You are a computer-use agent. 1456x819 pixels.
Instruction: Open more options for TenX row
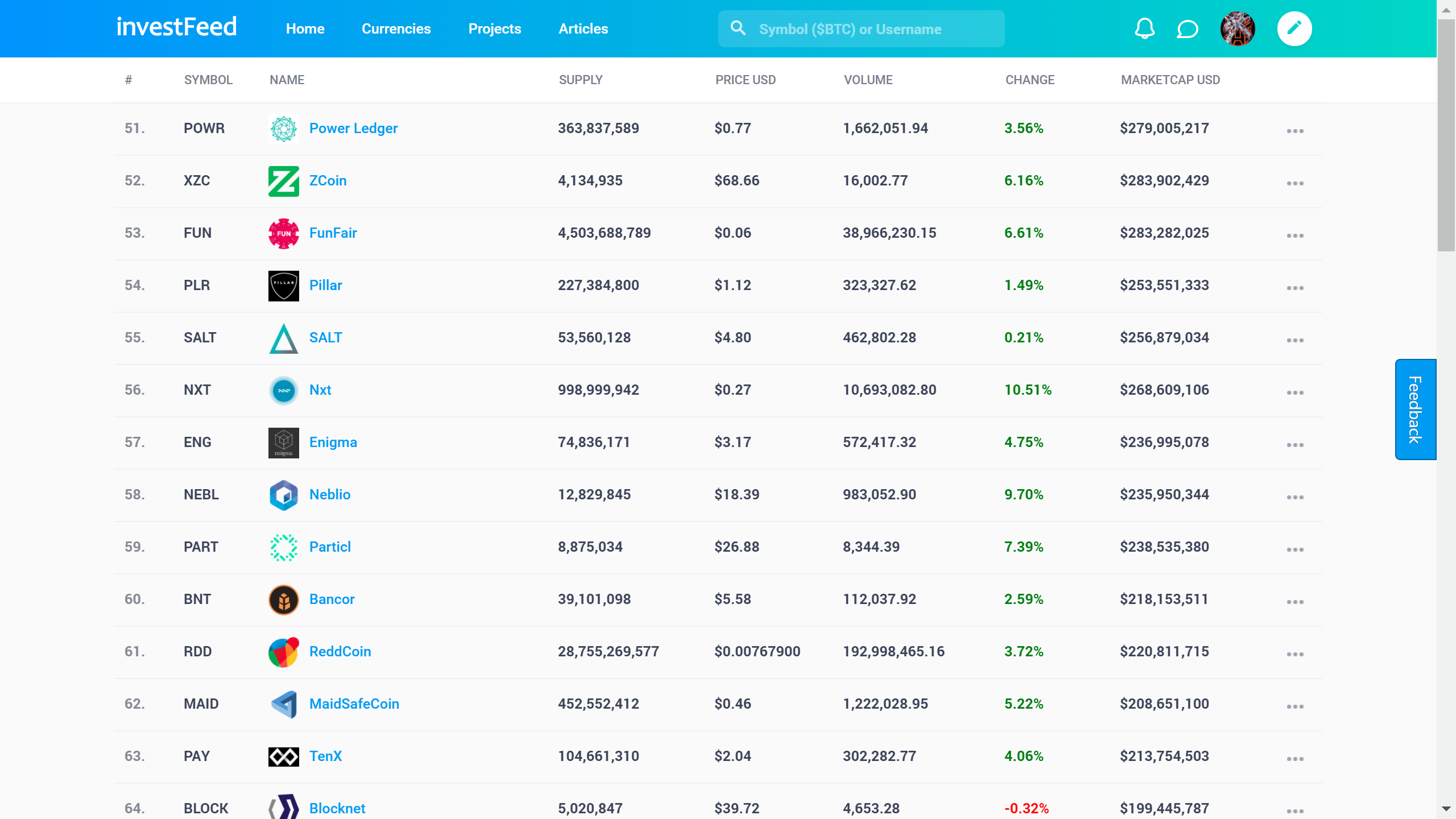point(1294,759)
